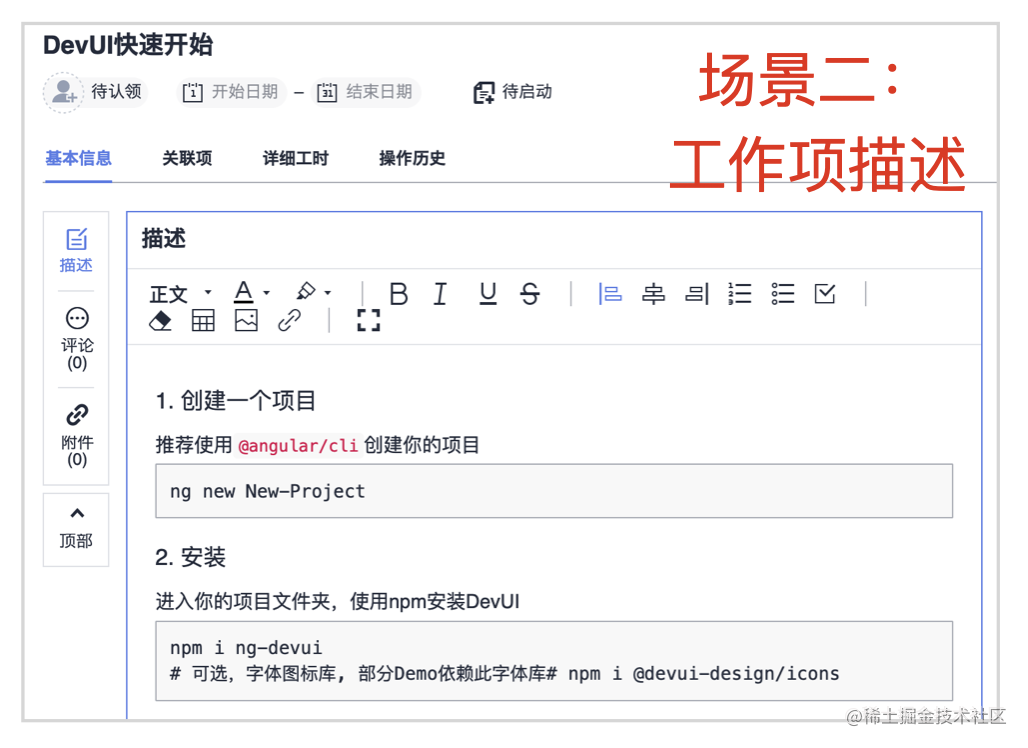Switch to the 详细工时 tab
This screenshot has width=1028, height=748.
click(295, 158)
